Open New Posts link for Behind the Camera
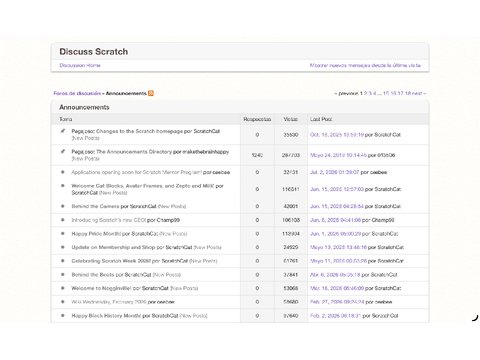Image resolution: width=480 pixels, height=360 pixels. click(x=172, y=206)
